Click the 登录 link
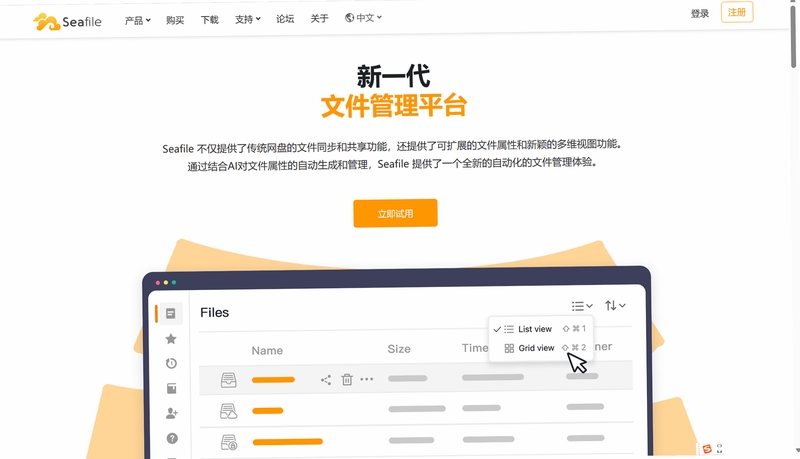Image resolution: width=800 pixels, height=459 pixels. tap(699, 14)
